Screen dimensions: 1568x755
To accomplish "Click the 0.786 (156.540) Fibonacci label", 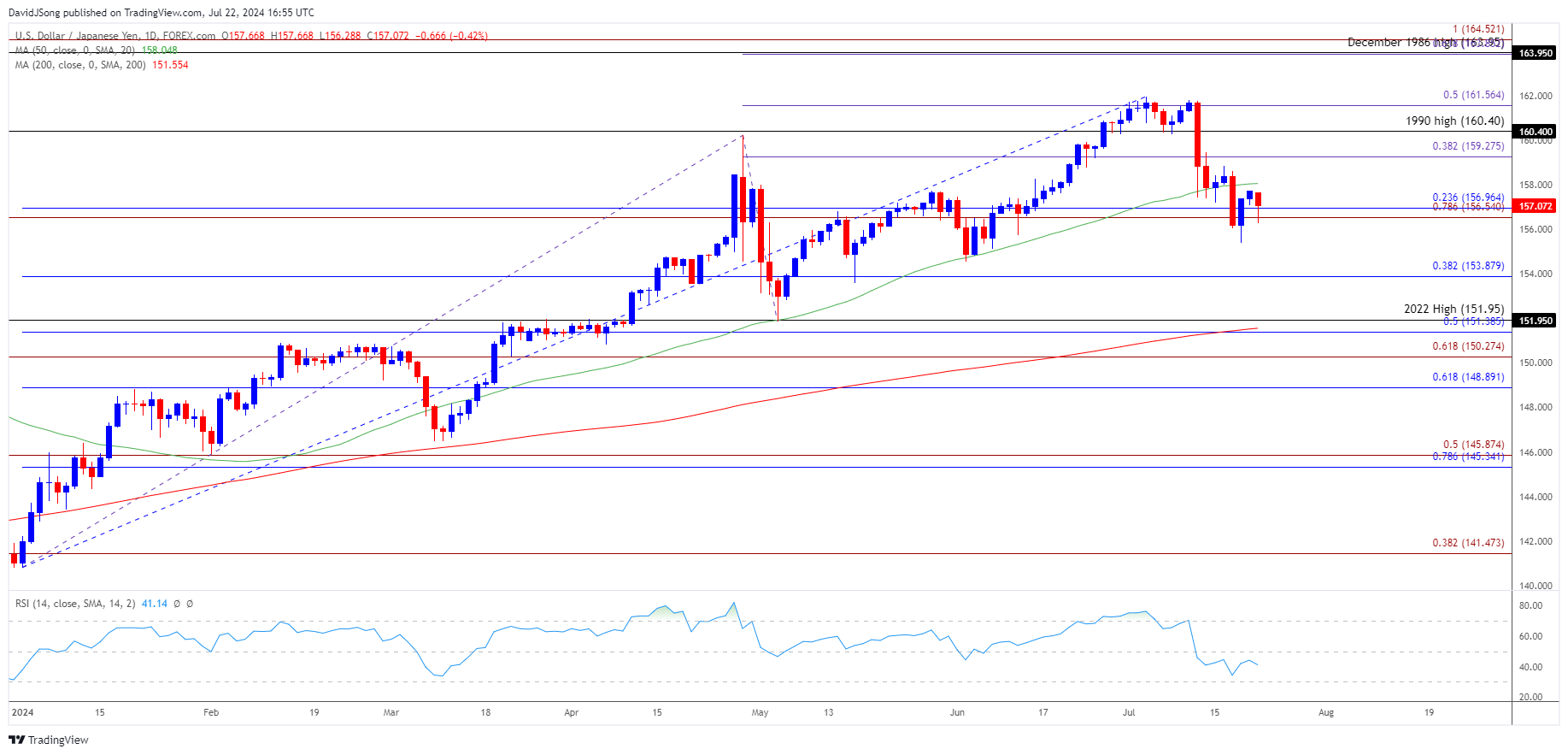I will pos(1469,207).
